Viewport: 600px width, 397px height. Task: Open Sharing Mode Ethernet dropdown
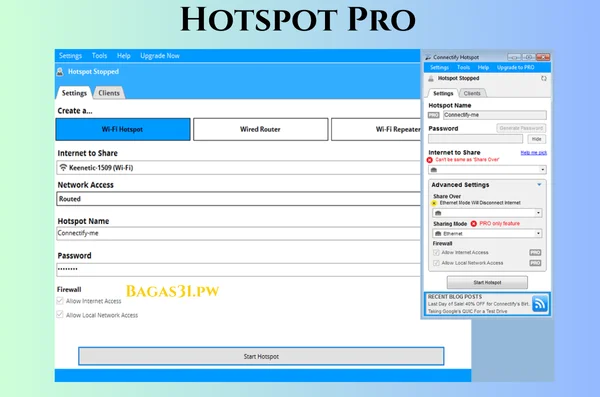coord(487,234)
